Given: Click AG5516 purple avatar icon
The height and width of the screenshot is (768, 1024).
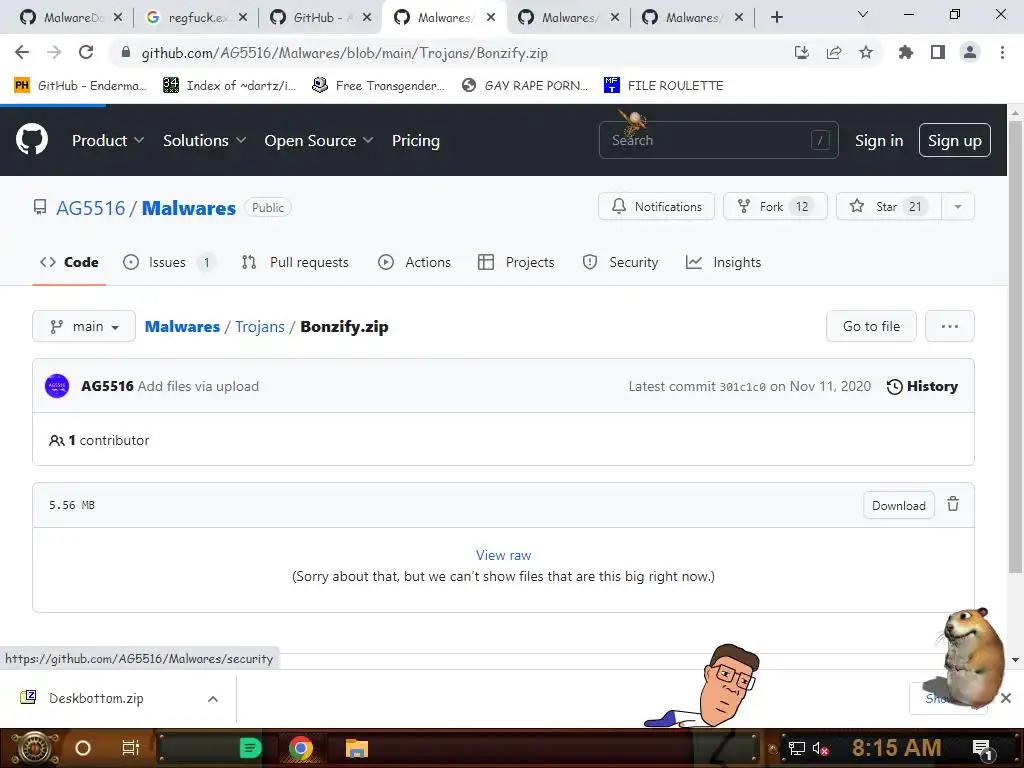Looking at the screenshot, I should (57, 386).
